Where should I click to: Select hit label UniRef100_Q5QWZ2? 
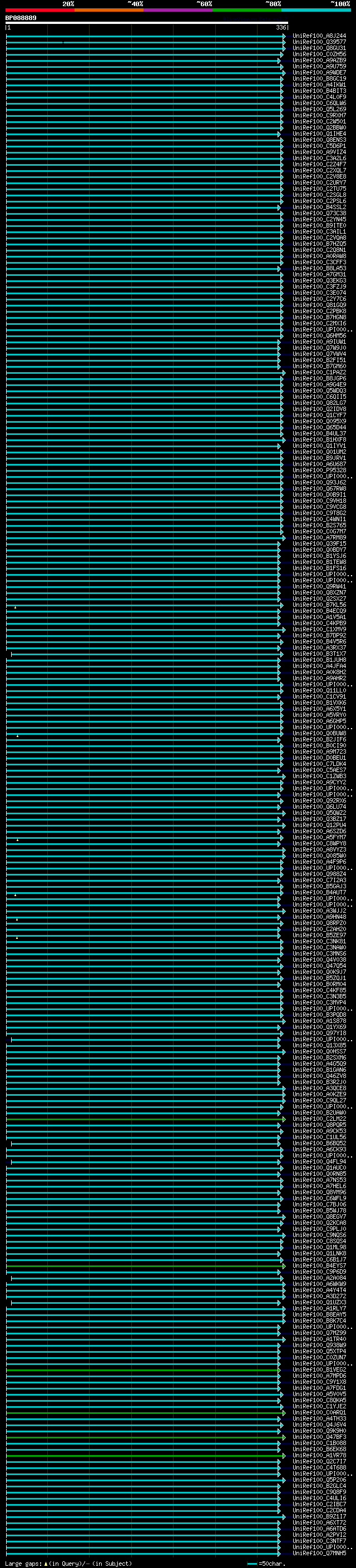point(319,813)
